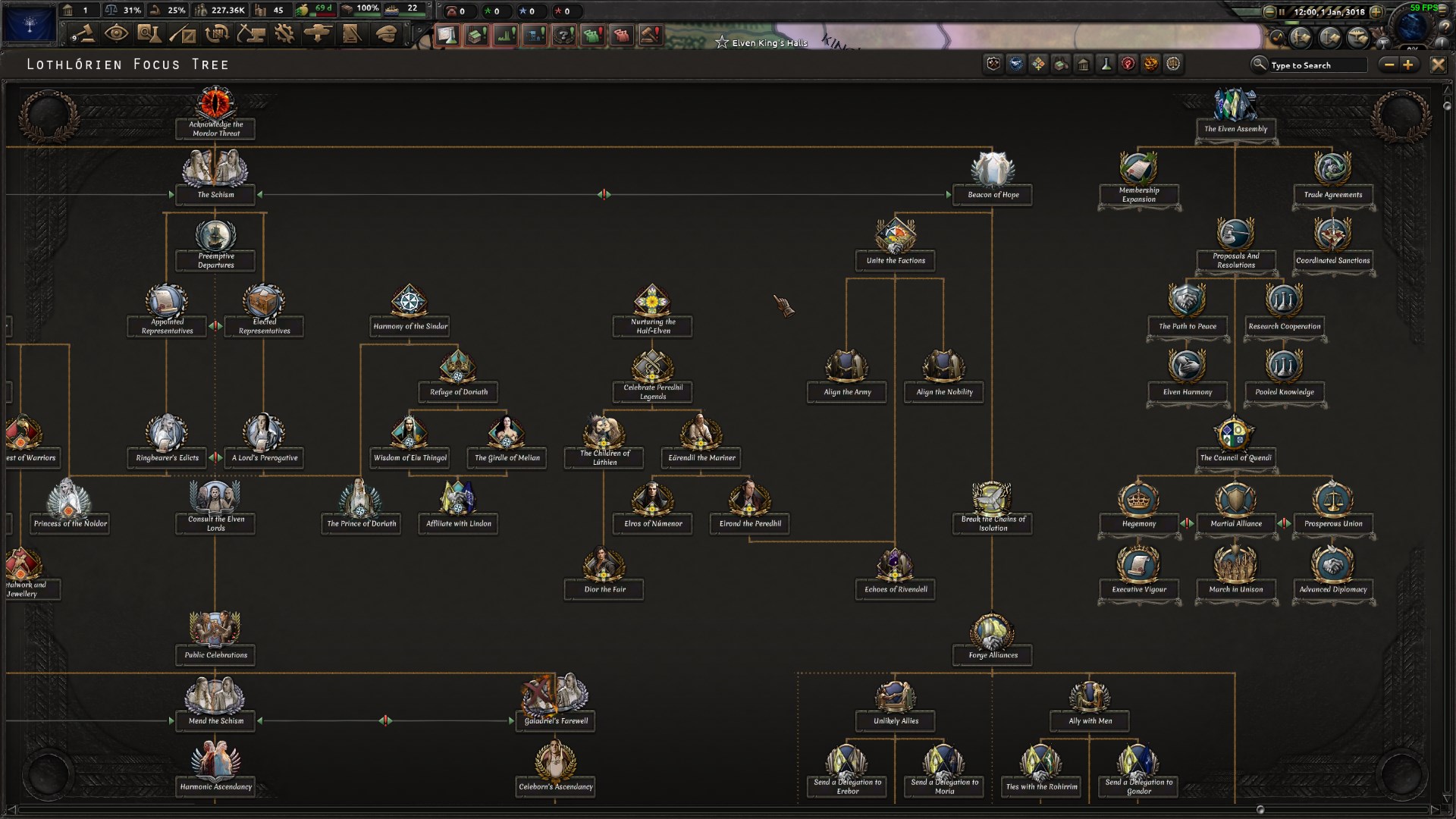Zoom in the focus tree with plus

1408,65
